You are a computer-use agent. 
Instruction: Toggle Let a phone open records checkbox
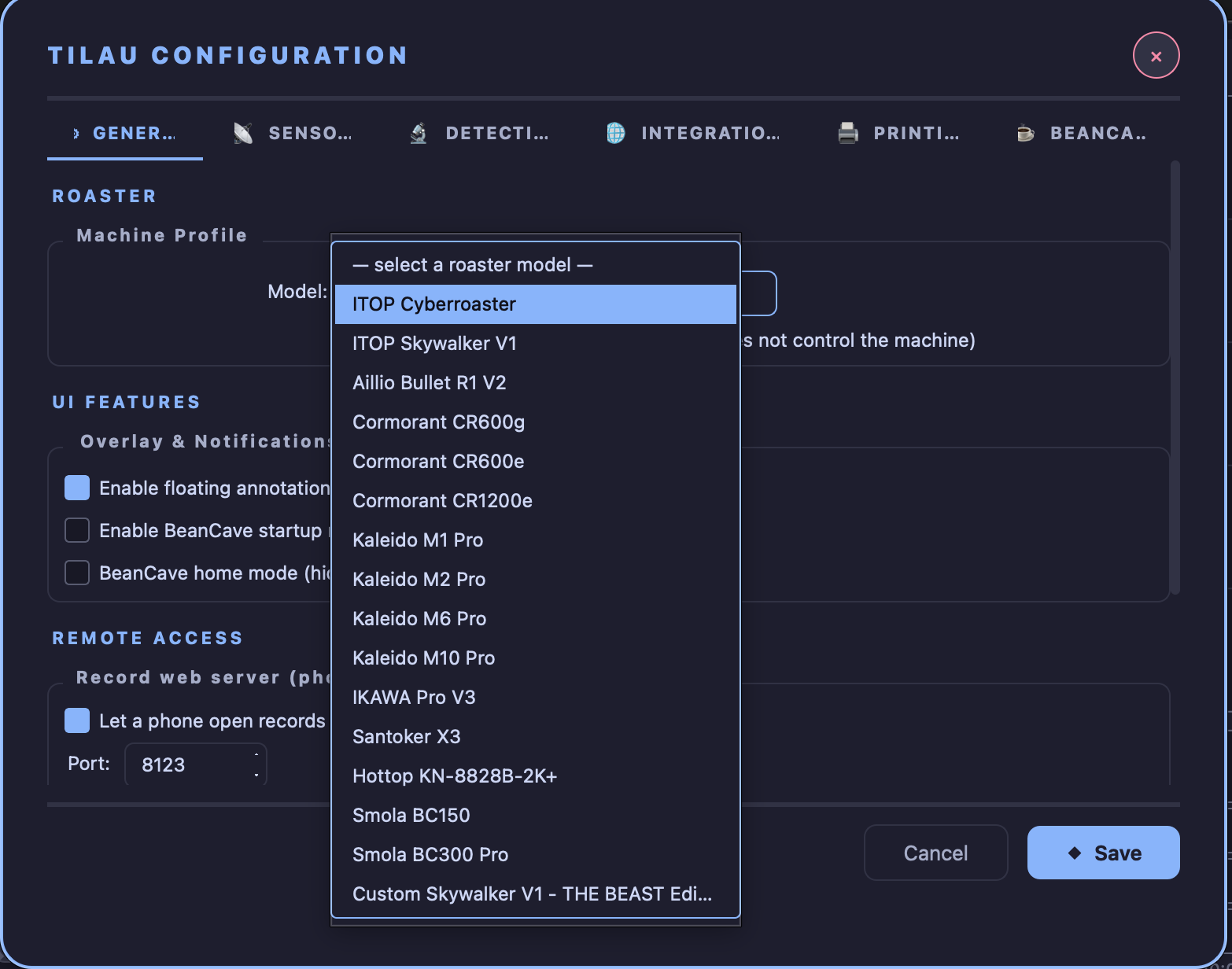coord(77,720)
